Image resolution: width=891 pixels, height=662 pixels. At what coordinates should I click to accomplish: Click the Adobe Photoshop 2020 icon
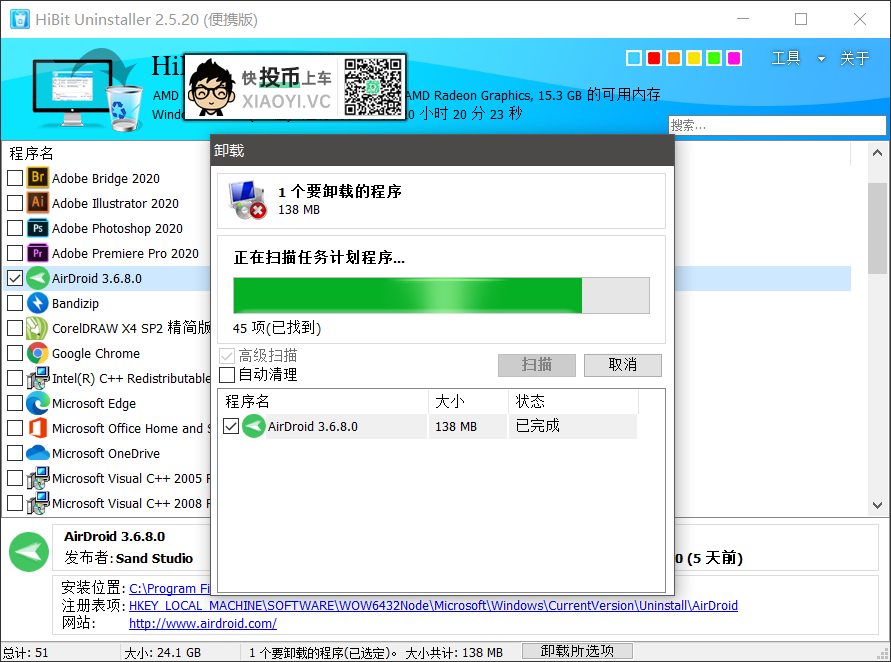pos(38,228)
